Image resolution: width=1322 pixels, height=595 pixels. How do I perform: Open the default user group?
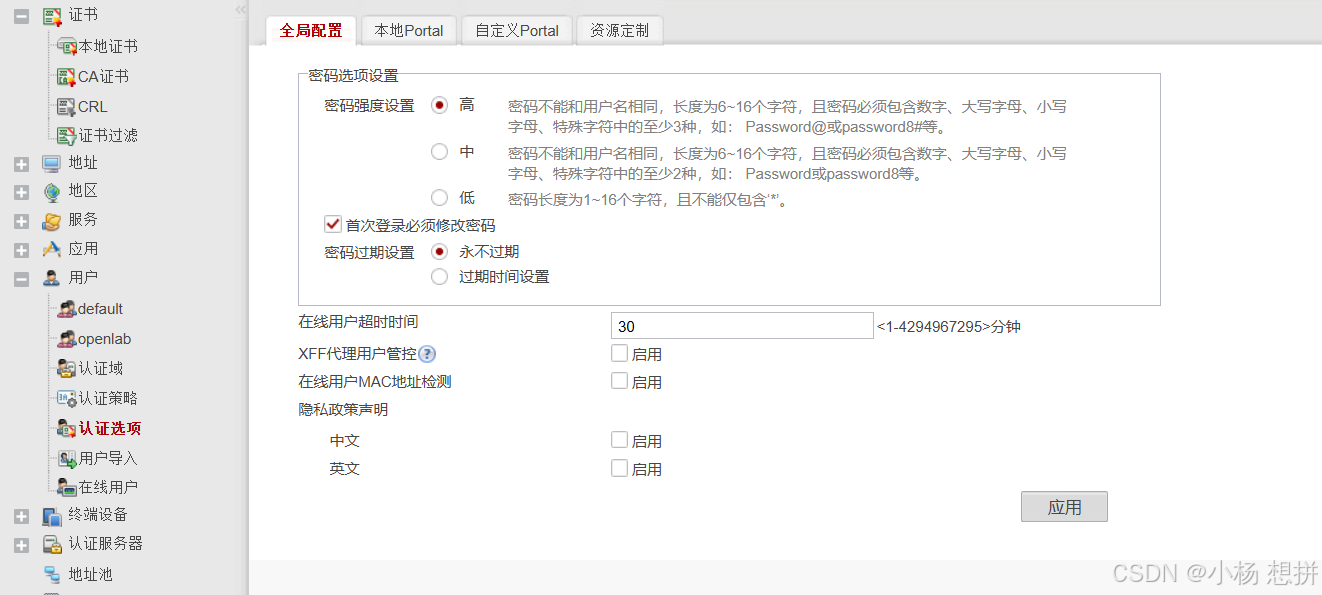pyautogui.click(x=101, y=309)
